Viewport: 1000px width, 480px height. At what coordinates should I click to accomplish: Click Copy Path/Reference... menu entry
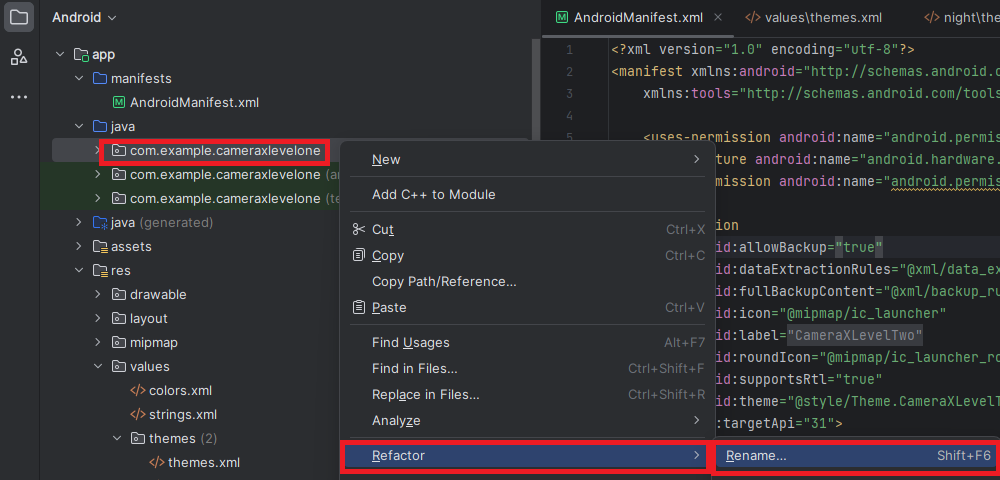[x=444, y=282]
